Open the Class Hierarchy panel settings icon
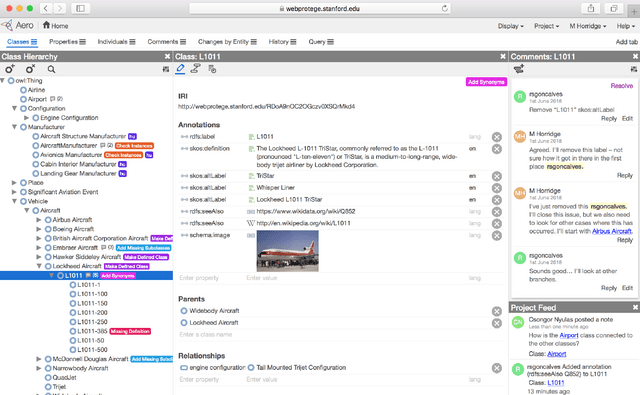The image size is (640, 395). coord(166,69)
